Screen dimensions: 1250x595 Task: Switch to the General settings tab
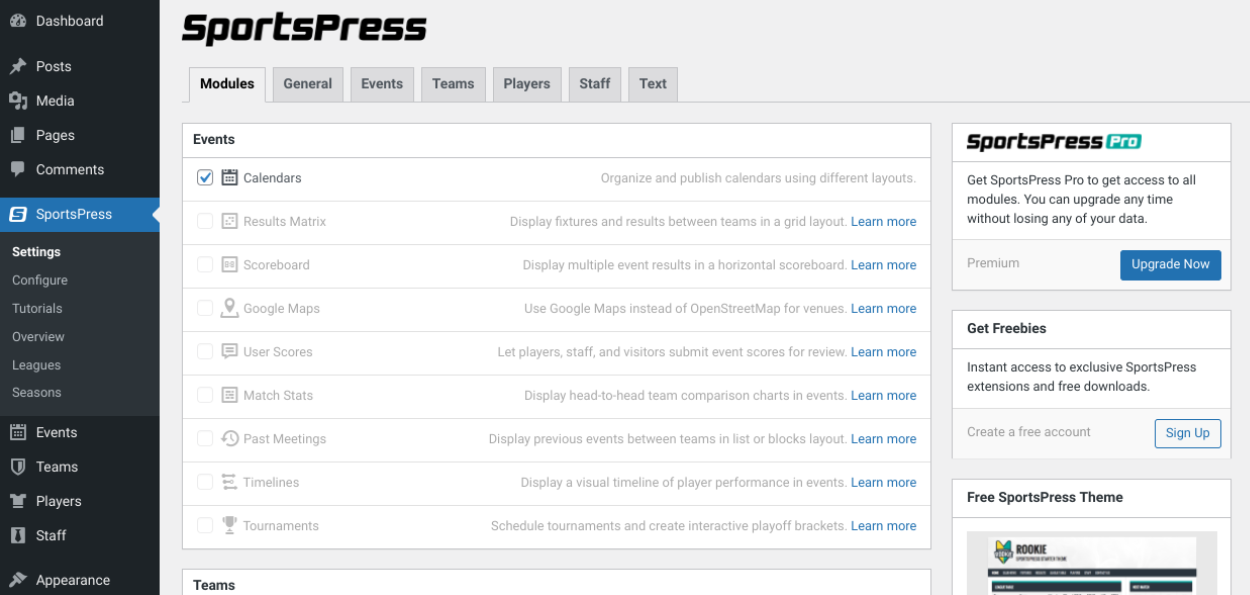[x=307, y=84]
